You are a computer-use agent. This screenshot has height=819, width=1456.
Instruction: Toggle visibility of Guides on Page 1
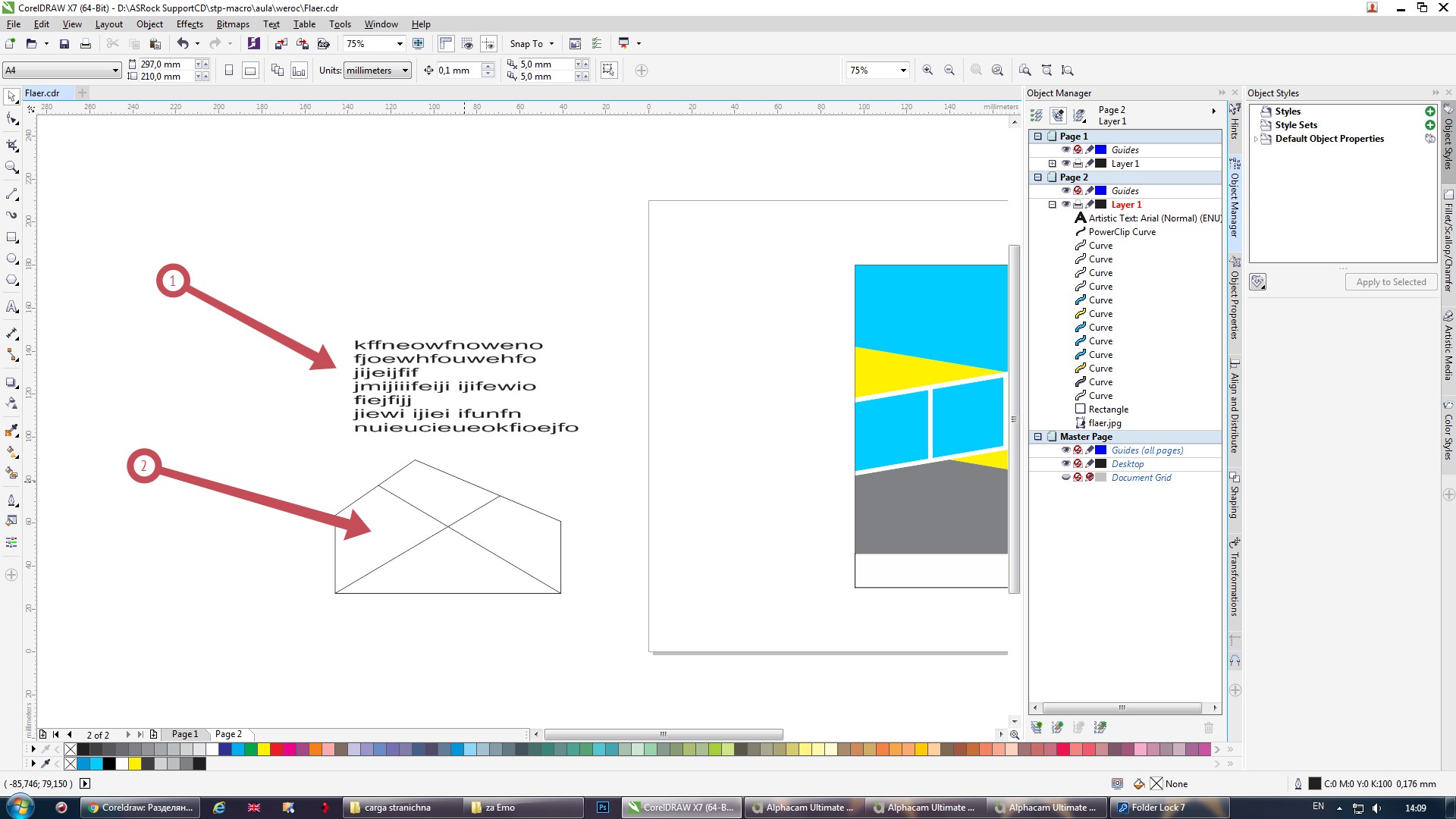[x=1065, y=150]
